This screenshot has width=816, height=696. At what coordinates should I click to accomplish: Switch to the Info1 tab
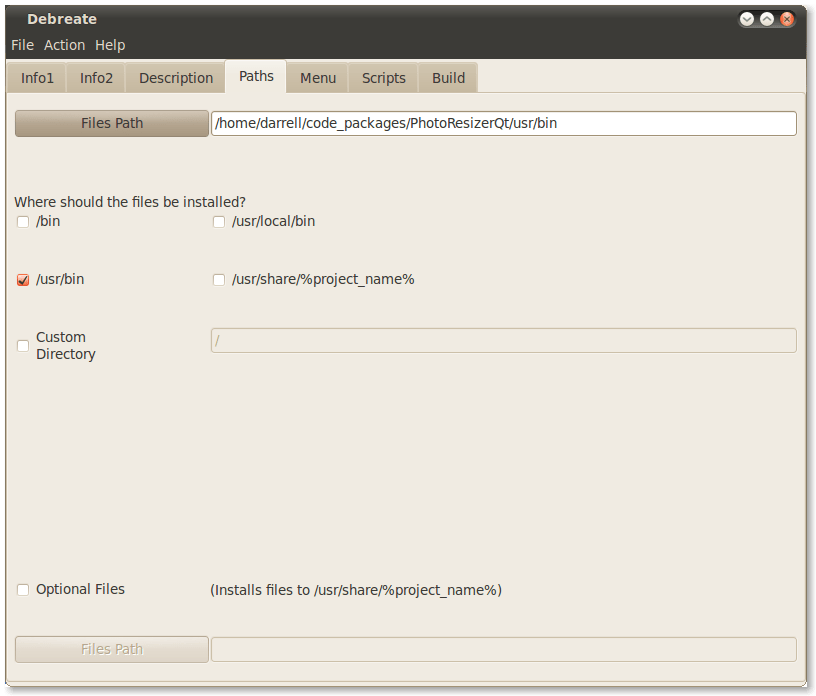(37, 78)
